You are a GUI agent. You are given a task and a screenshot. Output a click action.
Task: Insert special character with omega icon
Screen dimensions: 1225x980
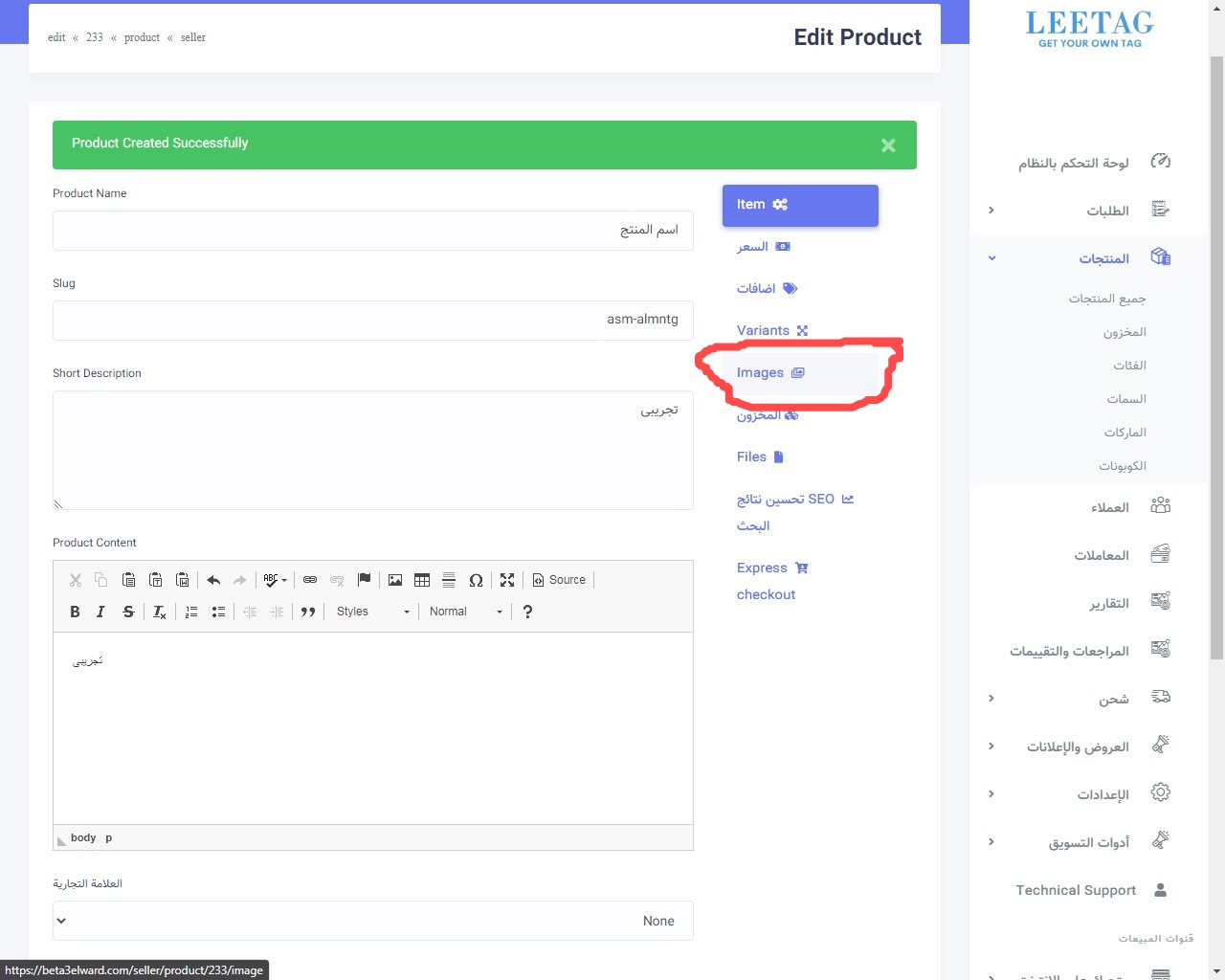(476, 580)
